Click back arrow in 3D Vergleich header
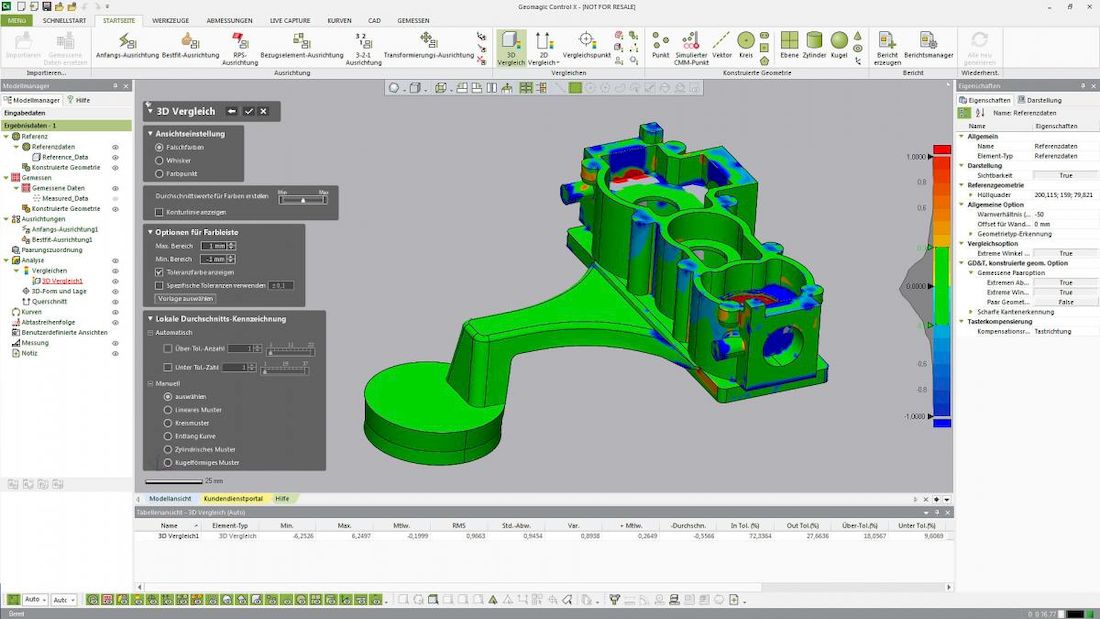Screen dimensions: 1100x619 pos(232,111)
